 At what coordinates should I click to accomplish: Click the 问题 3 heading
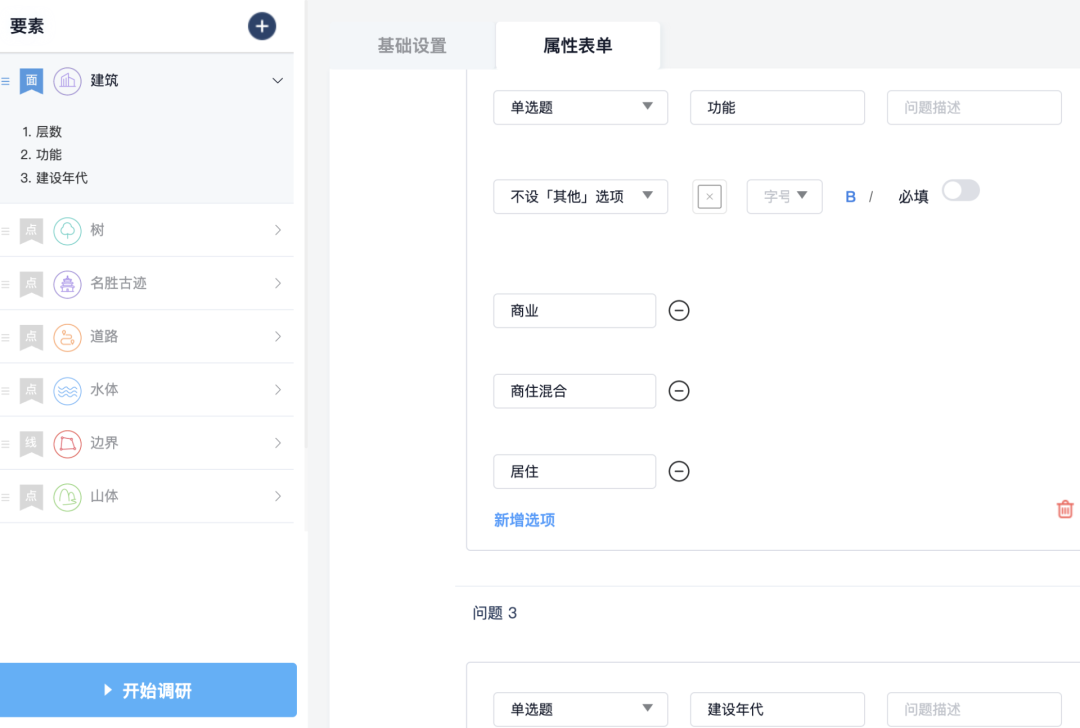pyautogui.click(x=495, y=613)
